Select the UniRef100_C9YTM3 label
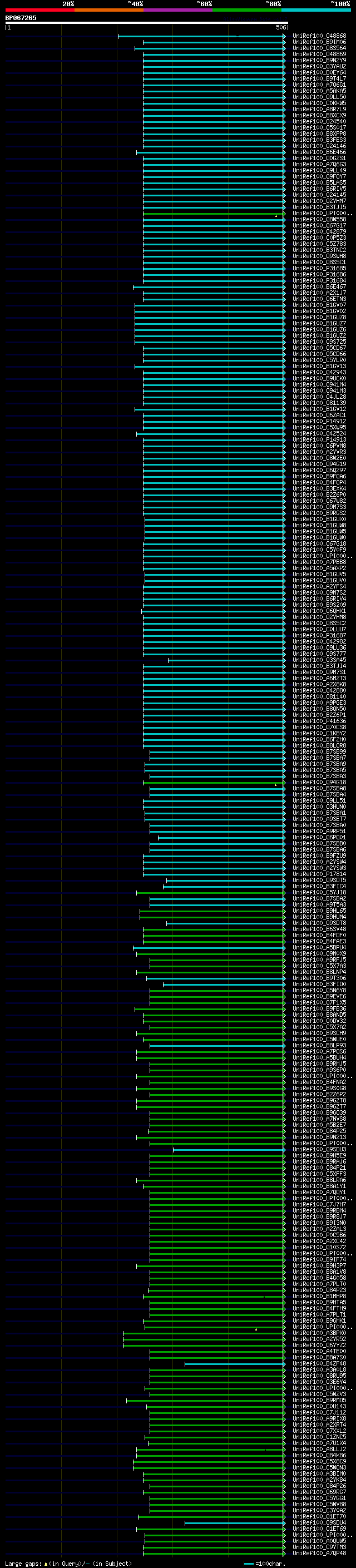The width and height of the screenshot is (356, 1568). click(x=319, y=1547)
